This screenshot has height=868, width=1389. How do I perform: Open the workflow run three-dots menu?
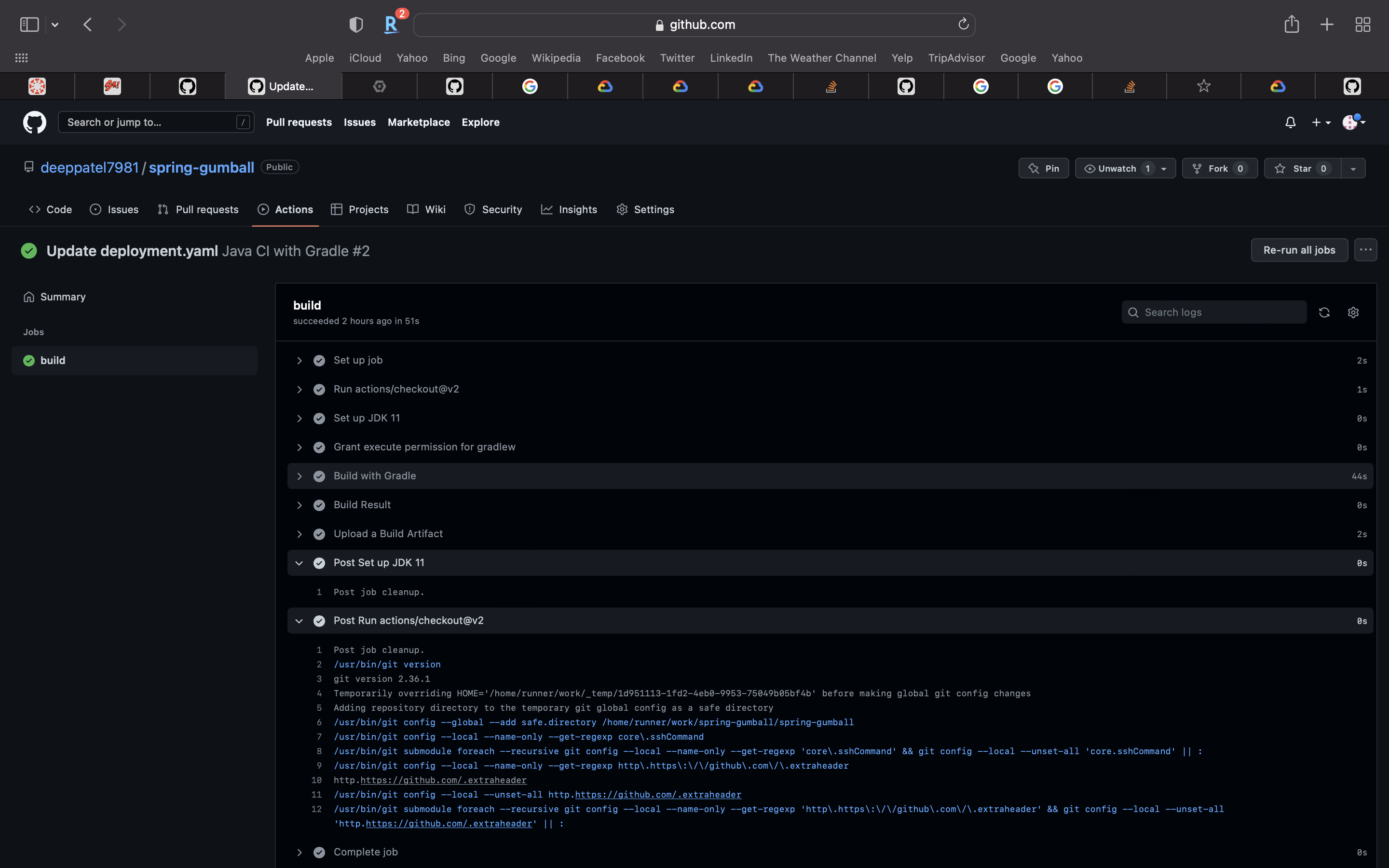coord(1365,250)
